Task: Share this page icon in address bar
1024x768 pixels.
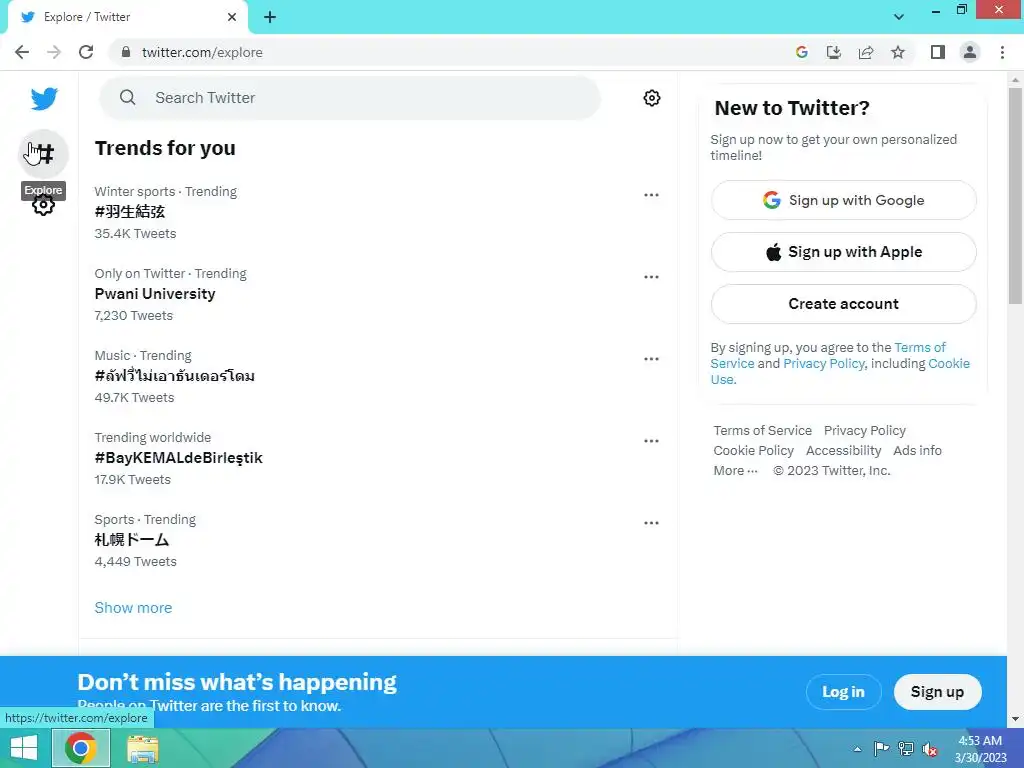Action: coord(866,52)
